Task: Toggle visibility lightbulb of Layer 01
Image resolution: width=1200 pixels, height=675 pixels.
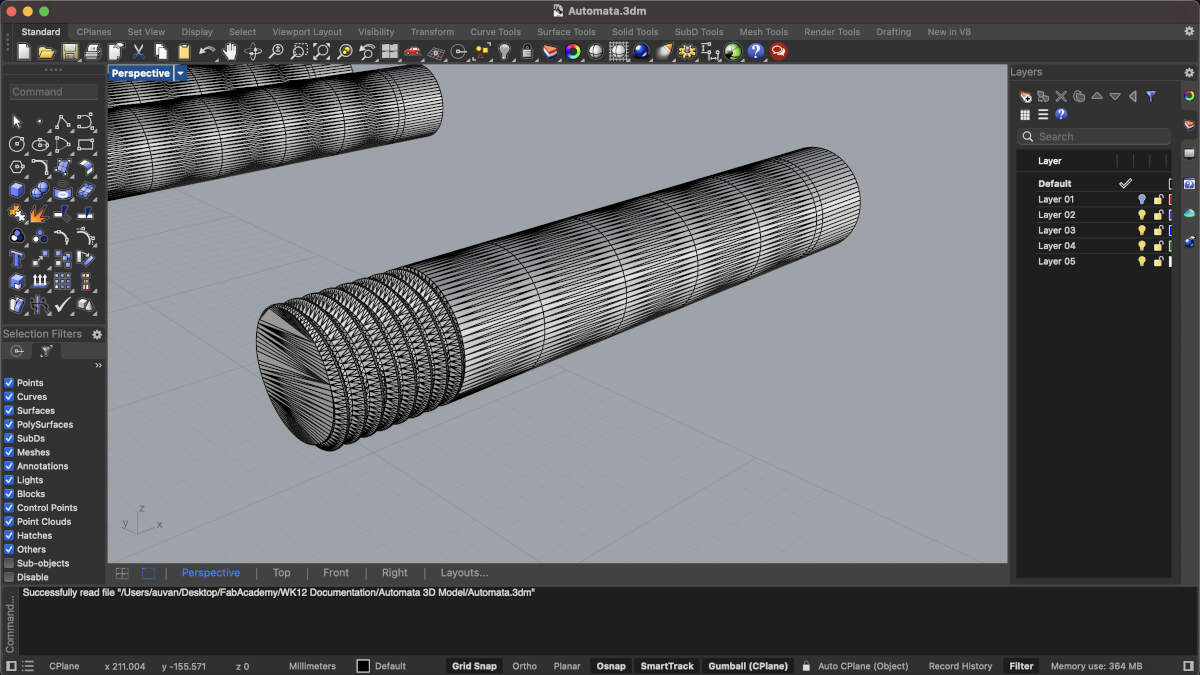Action: [1142, 199]
